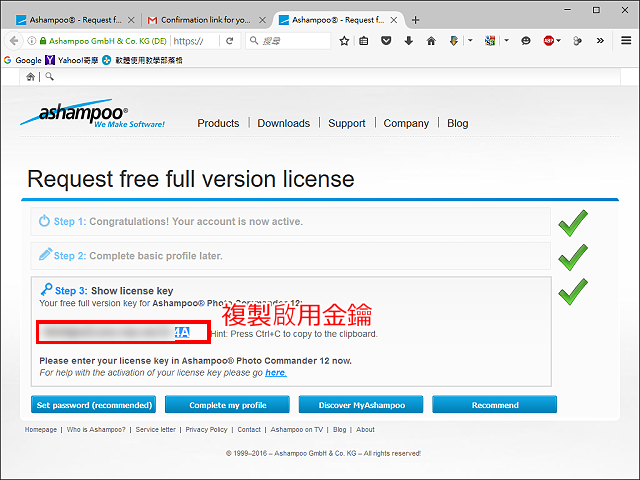
Task: Click Set password (recommended) button
Action: pyautogui.click(x=93, y=404)
